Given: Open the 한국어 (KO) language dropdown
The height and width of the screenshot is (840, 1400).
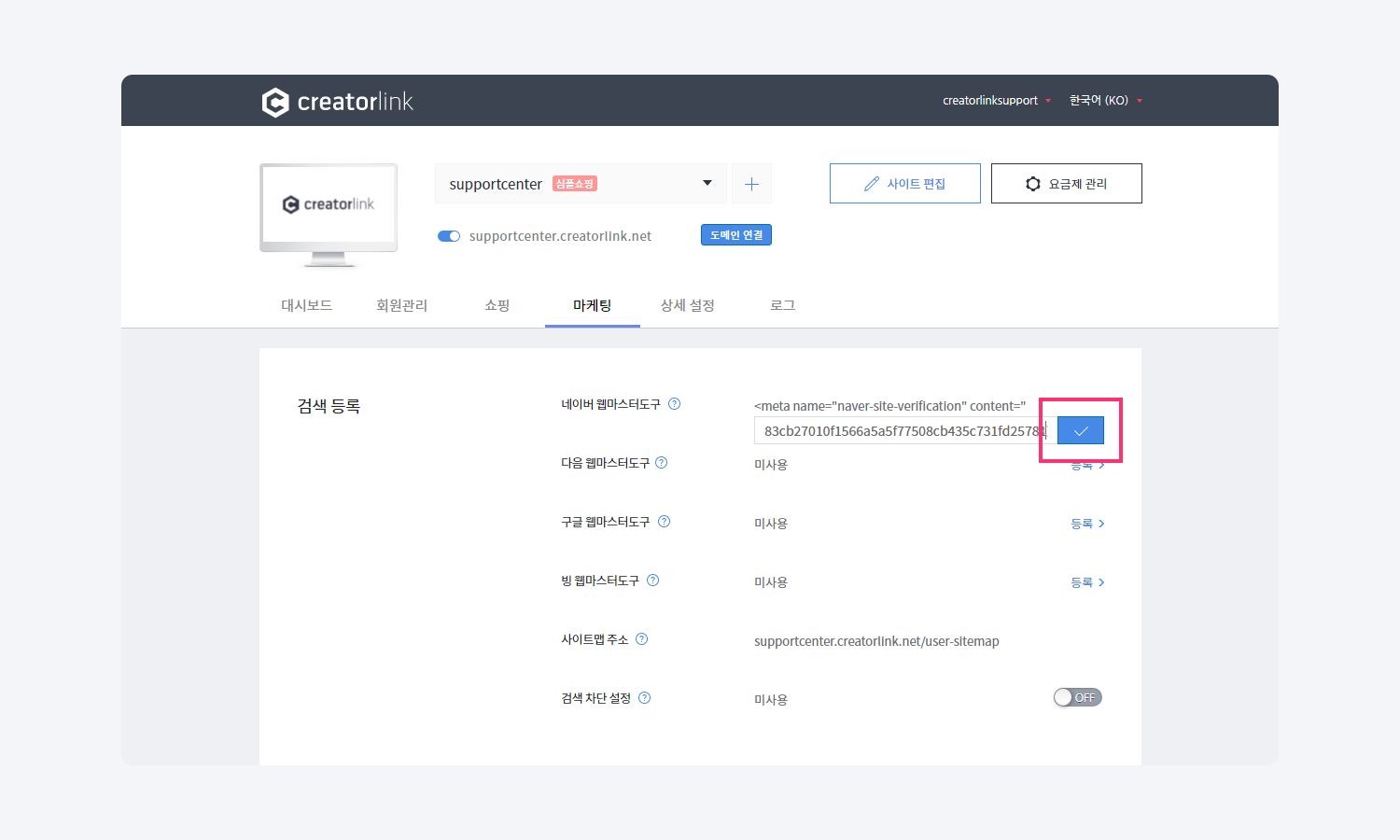Looking at the screenshot, I should tap(1105, 101).
